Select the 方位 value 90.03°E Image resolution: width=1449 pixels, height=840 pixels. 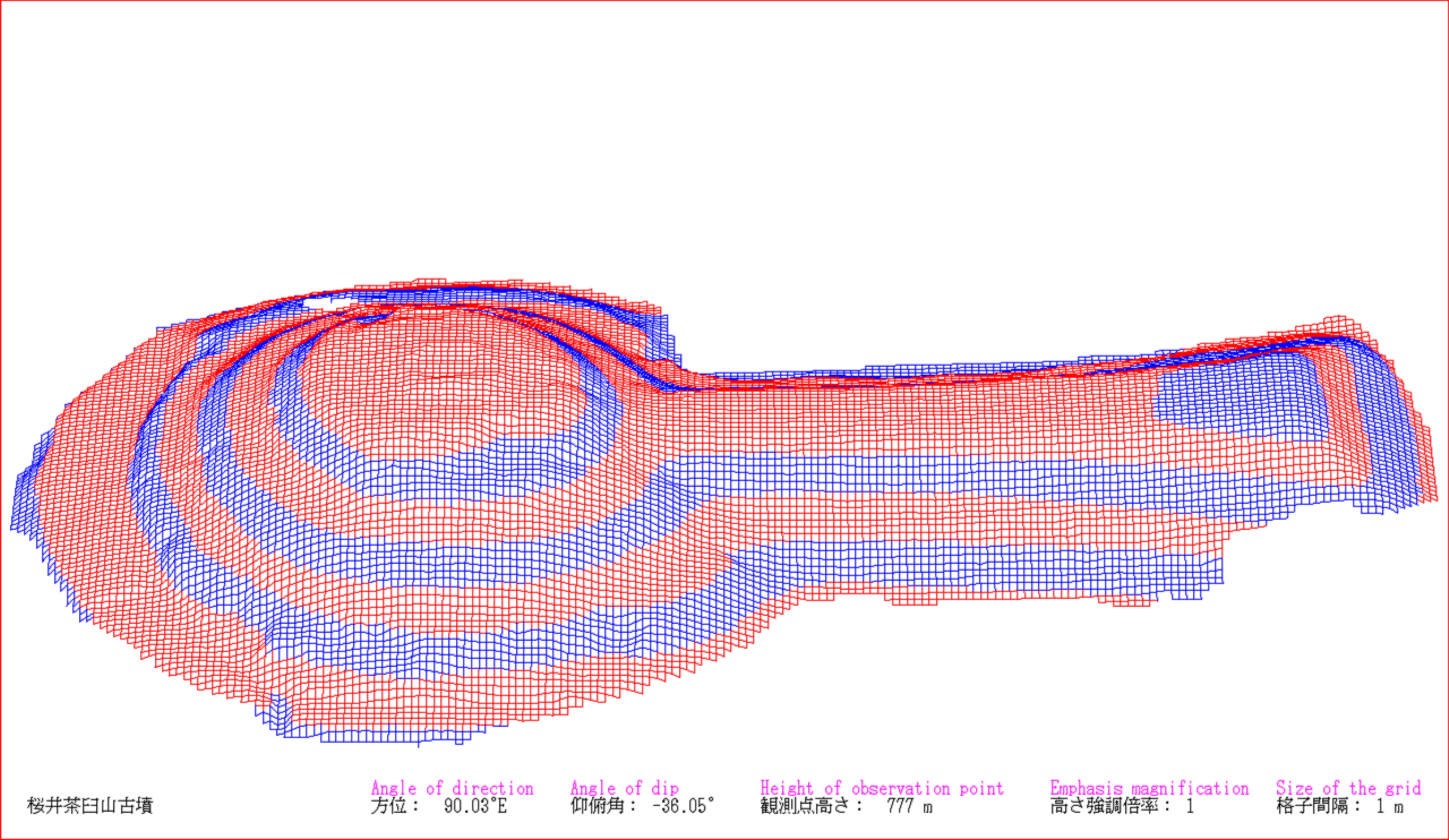475,806
